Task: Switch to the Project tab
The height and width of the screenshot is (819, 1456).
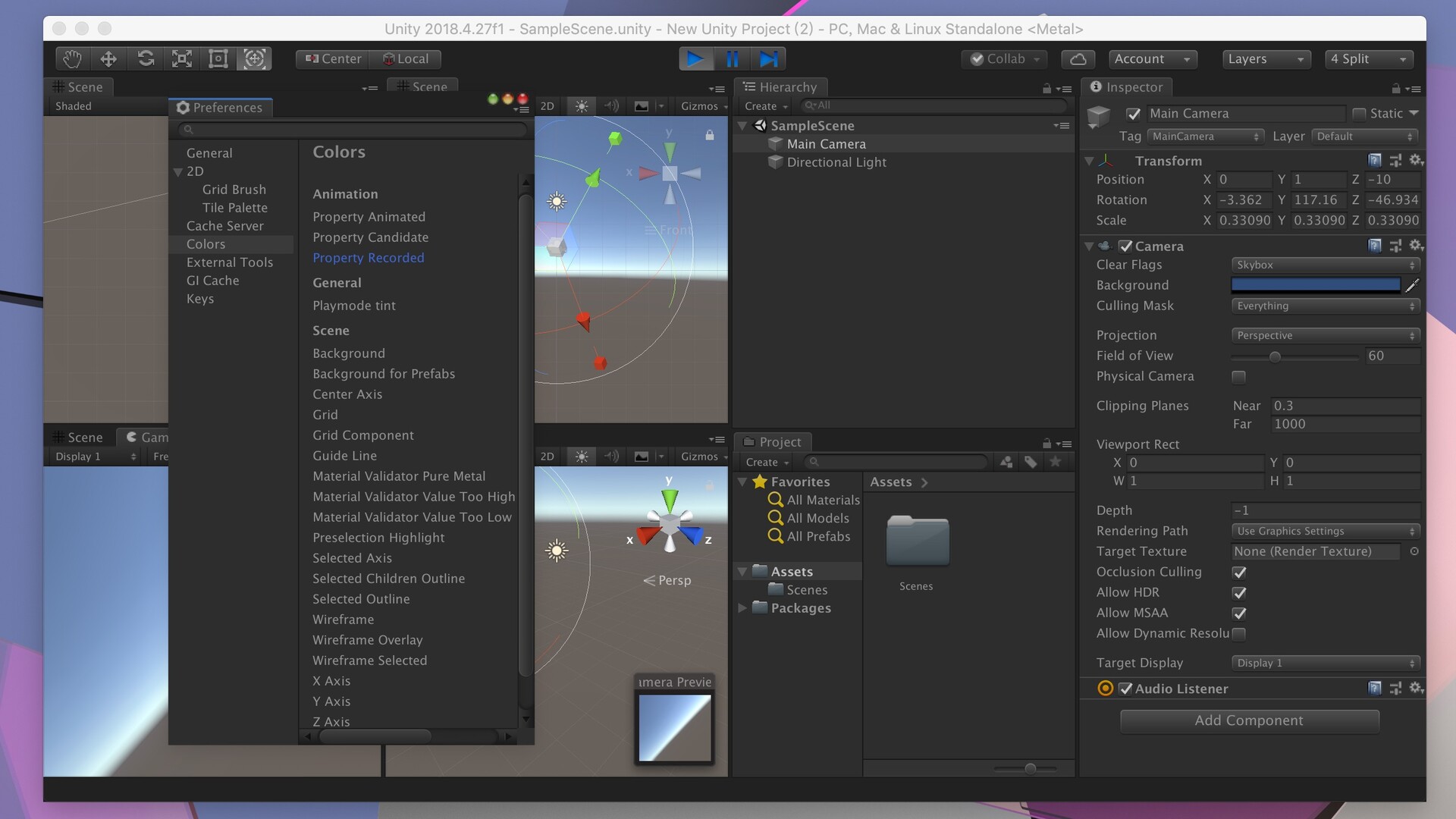Action: 773,442
